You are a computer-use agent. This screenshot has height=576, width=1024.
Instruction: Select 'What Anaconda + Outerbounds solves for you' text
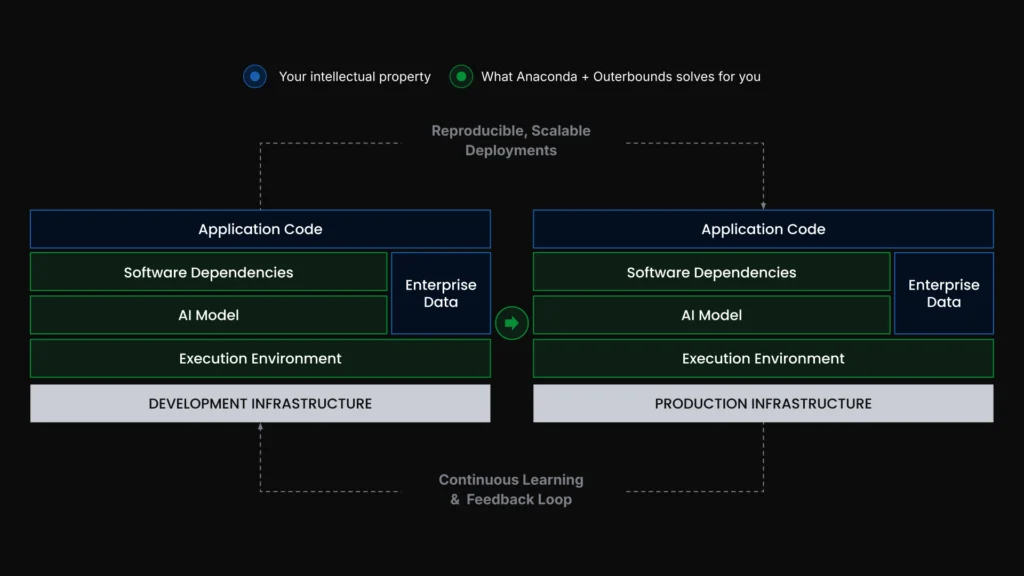click(620, 77)
